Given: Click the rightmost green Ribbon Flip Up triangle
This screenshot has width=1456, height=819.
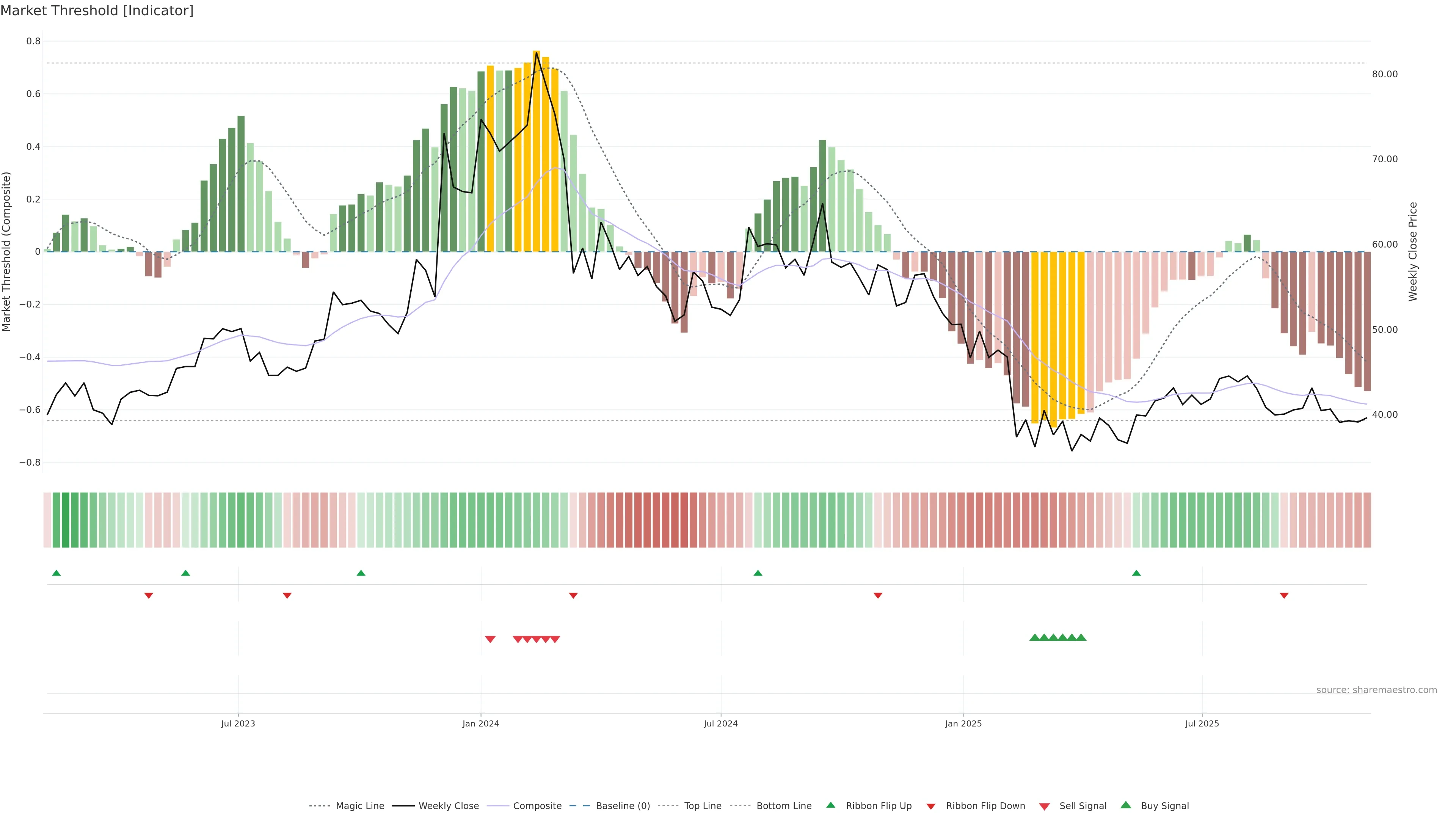Looking at the screenshot, I should [x=1136, y=573].
